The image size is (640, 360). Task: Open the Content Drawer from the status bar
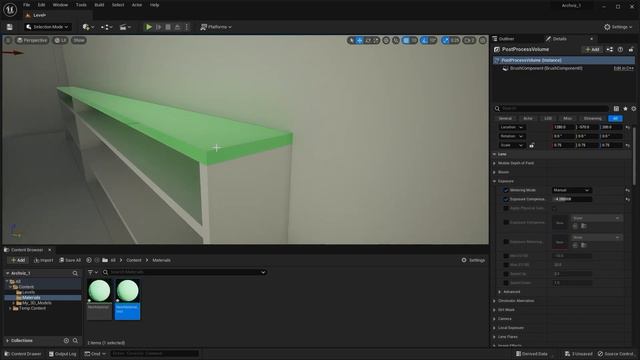23,354
